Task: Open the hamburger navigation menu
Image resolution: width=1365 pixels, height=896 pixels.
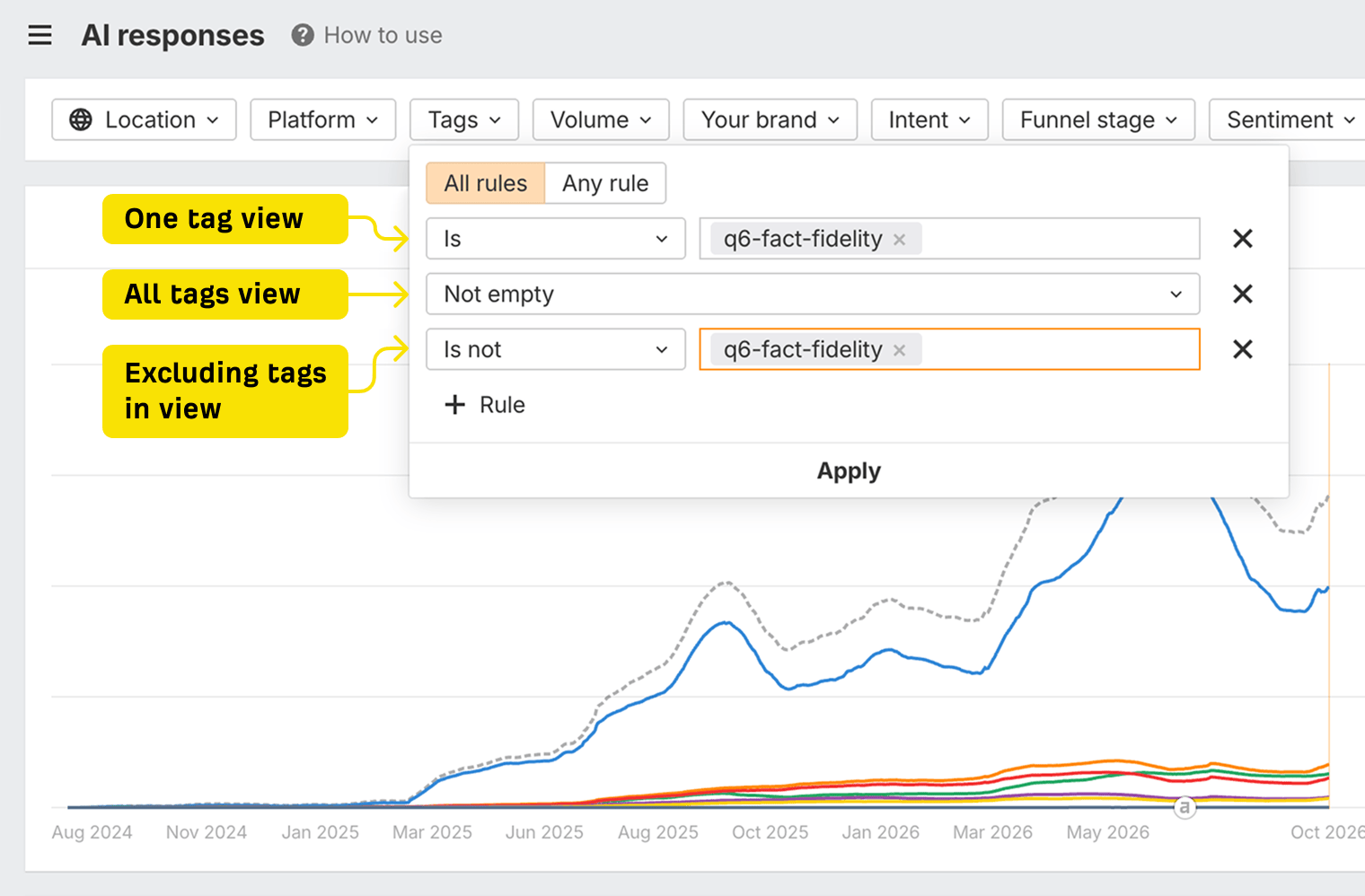Action: [40, 35]
